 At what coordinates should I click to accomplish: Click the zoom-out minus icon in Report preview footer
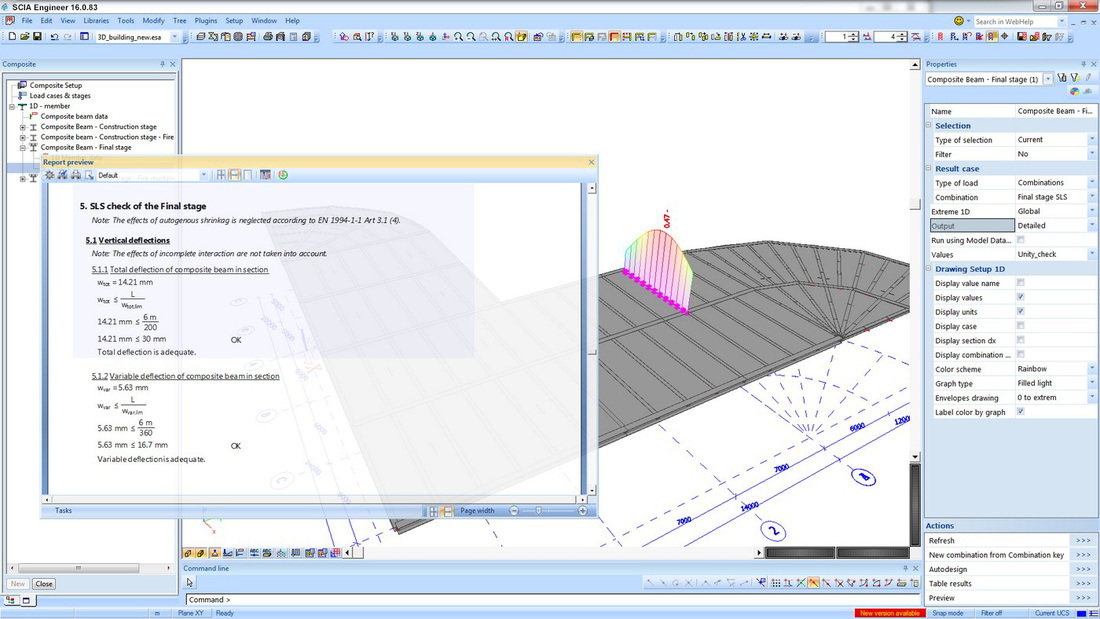pyautogui.click(x=514, y=511)
